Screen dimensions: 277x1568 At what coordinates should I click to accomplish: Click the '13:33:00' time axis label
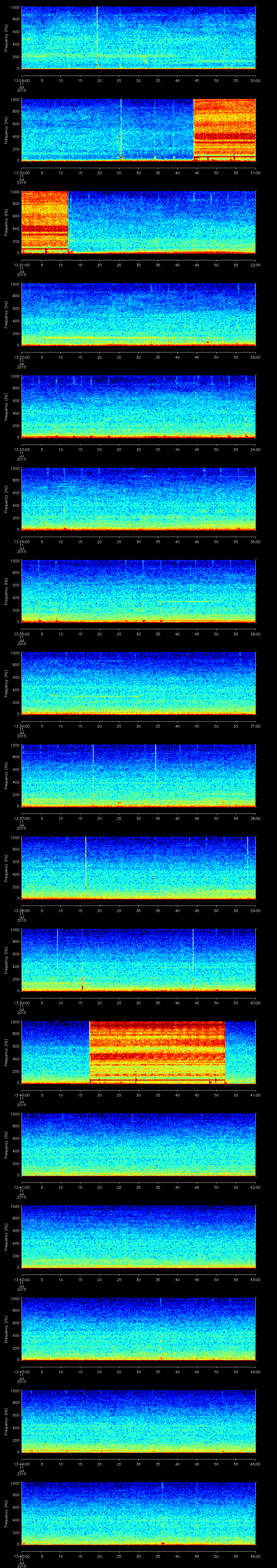pyautogui.click(x=21, y=449)
